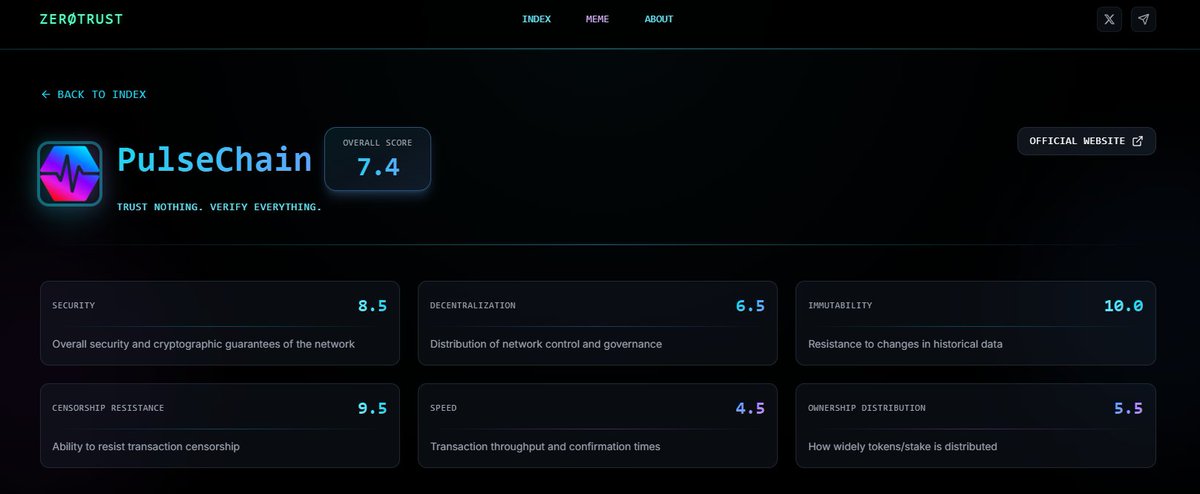1200x494 pixels.
Task: Click 'Overall security and cryptographic guarantees' description
Action: pos(203,344)
